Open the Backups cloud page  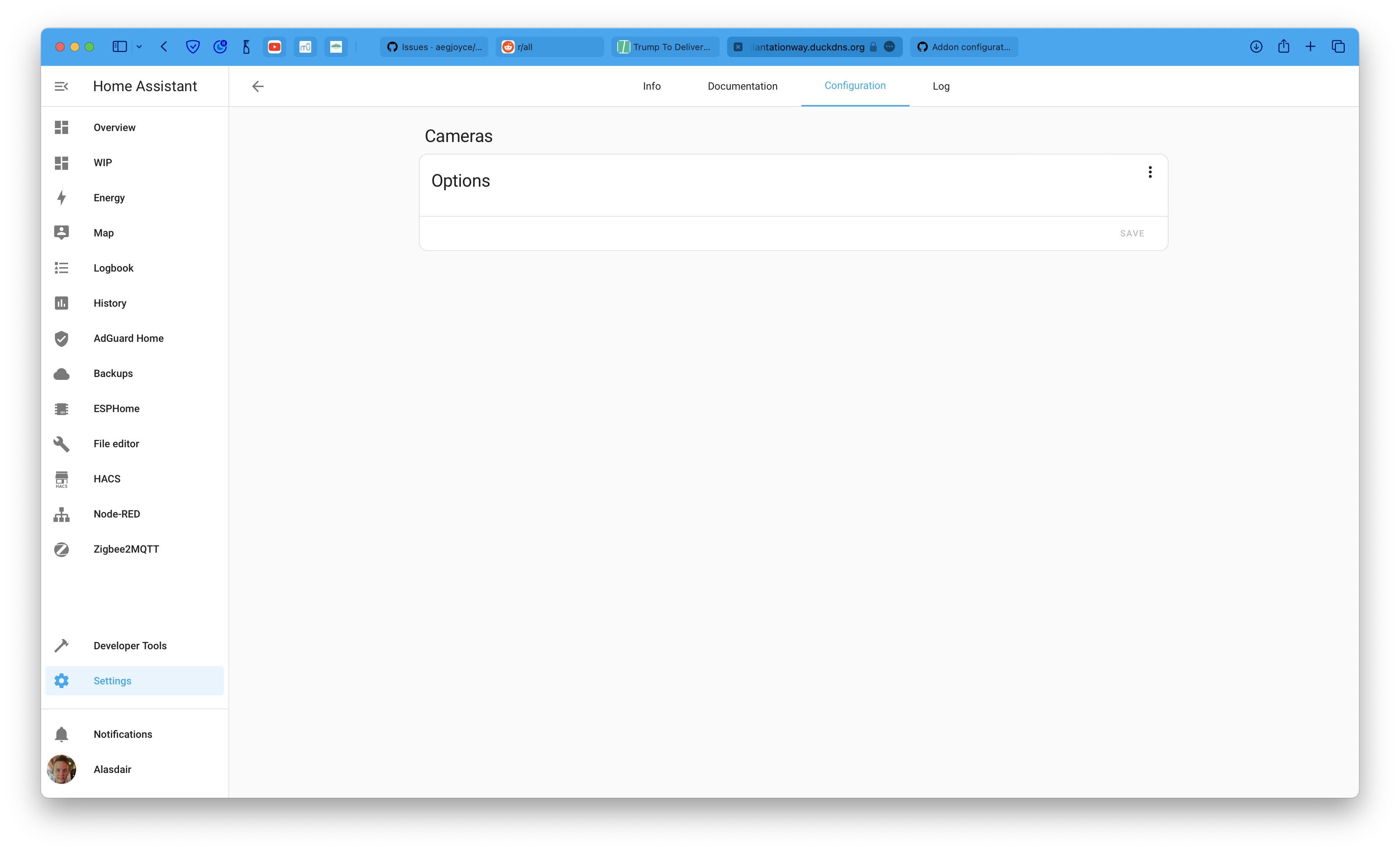tap(62, 373)
